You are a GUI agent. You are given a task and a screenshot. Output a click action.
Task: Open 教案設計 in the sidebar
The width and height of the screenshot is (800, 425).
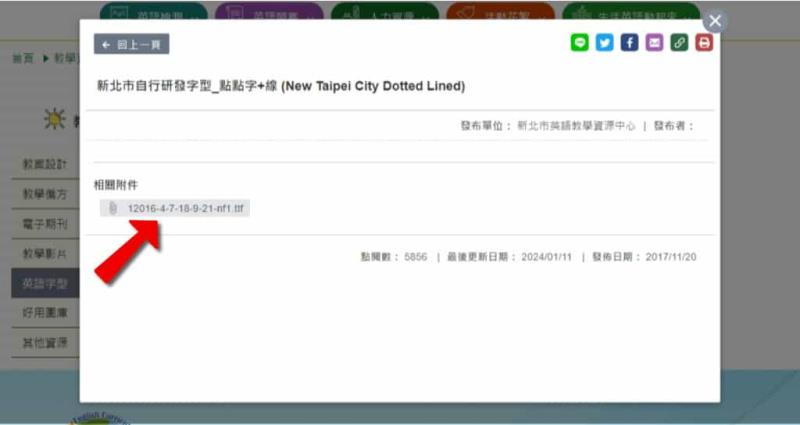coord(45,164)
